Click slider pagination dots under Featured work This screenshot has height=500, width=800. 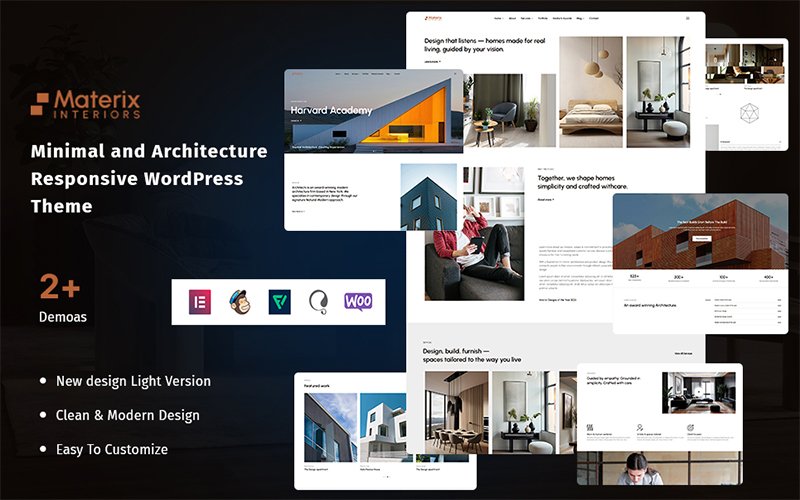(x=385, y=477)
